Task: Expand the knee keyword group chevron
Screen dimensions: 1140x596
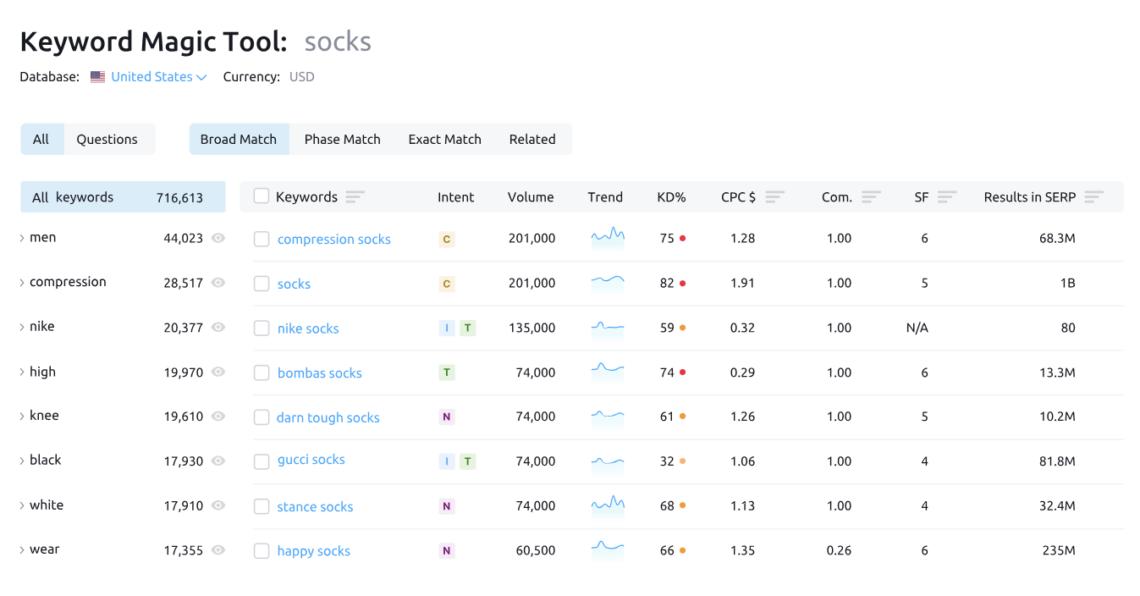Action: click(22, 416)
